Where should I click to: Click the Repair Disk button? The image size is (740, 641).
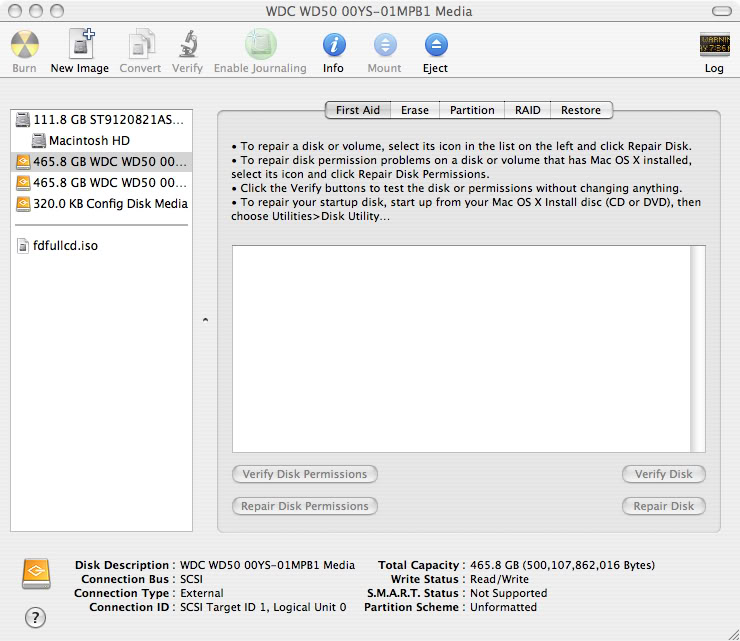664,506
